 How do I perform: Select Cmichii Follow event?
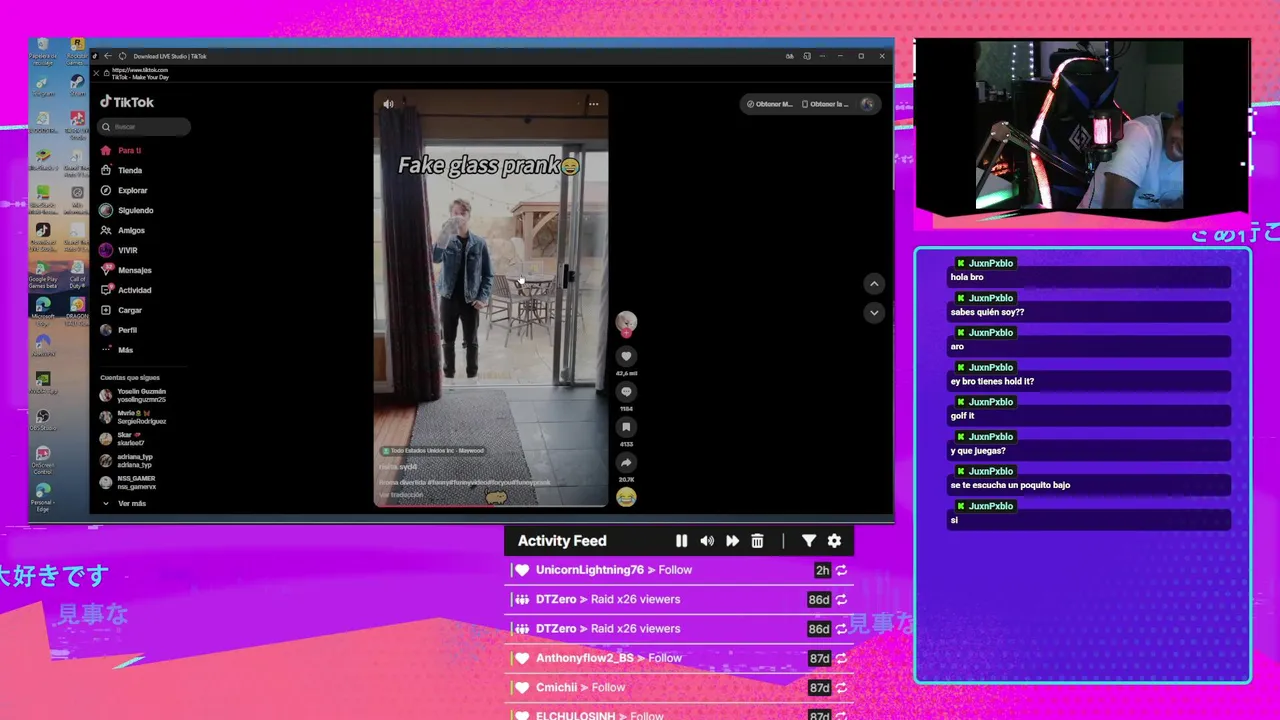point(678,688)
